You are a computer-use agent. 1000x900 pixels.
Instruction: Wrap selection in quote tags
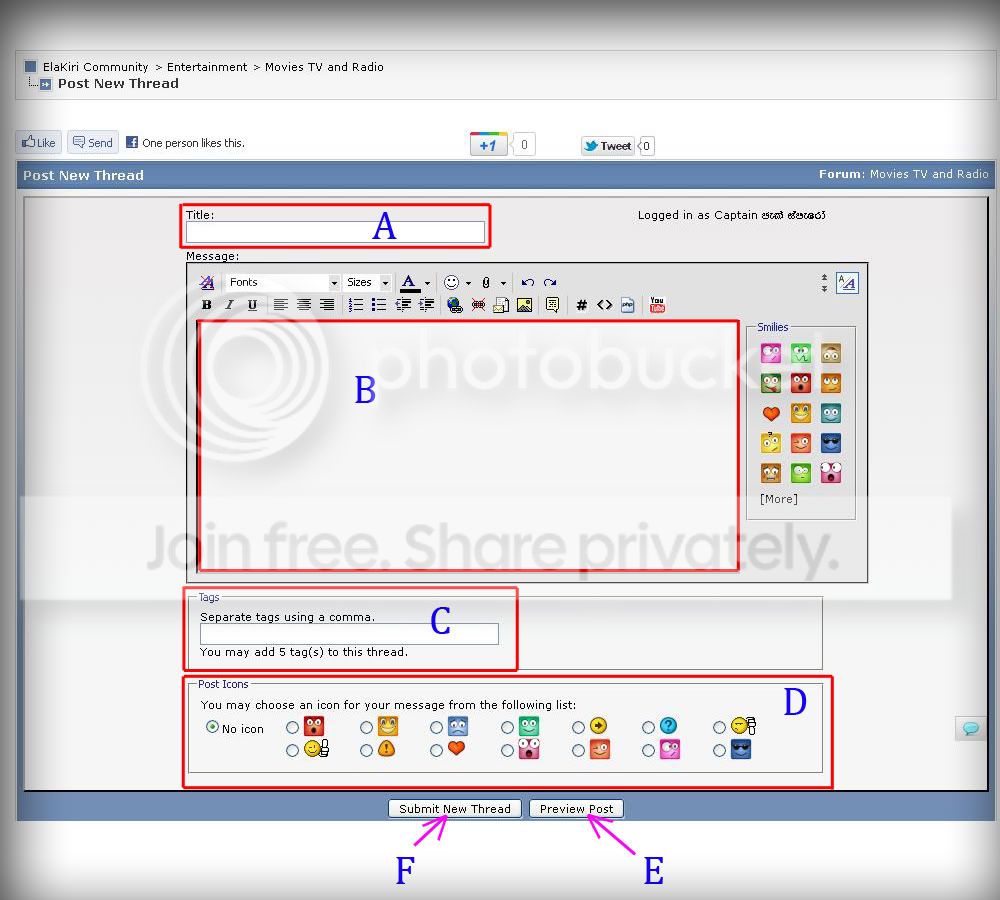tap(552, 305)
